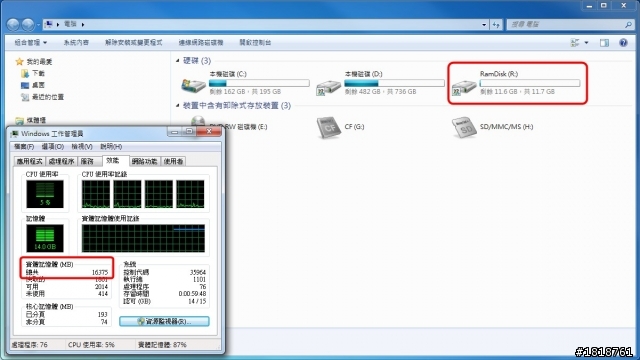Click the 我的最愛 favorites tree item
The height and width of the screenshot is (360, 640).
39,62
